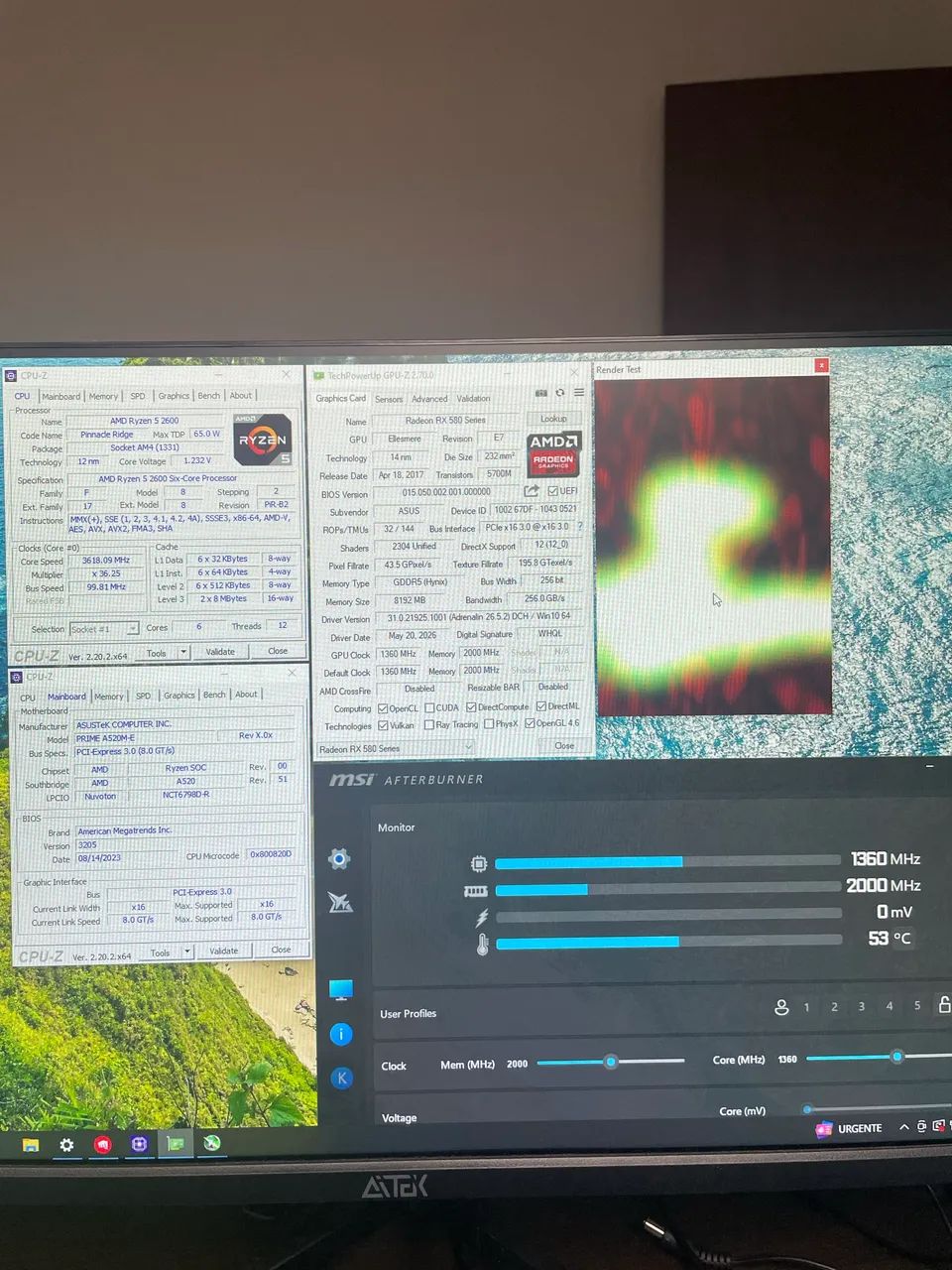952x1270 pixels.
Task: Toggle UEFI checkbox in GPU-Z
Action: point(552,491)
